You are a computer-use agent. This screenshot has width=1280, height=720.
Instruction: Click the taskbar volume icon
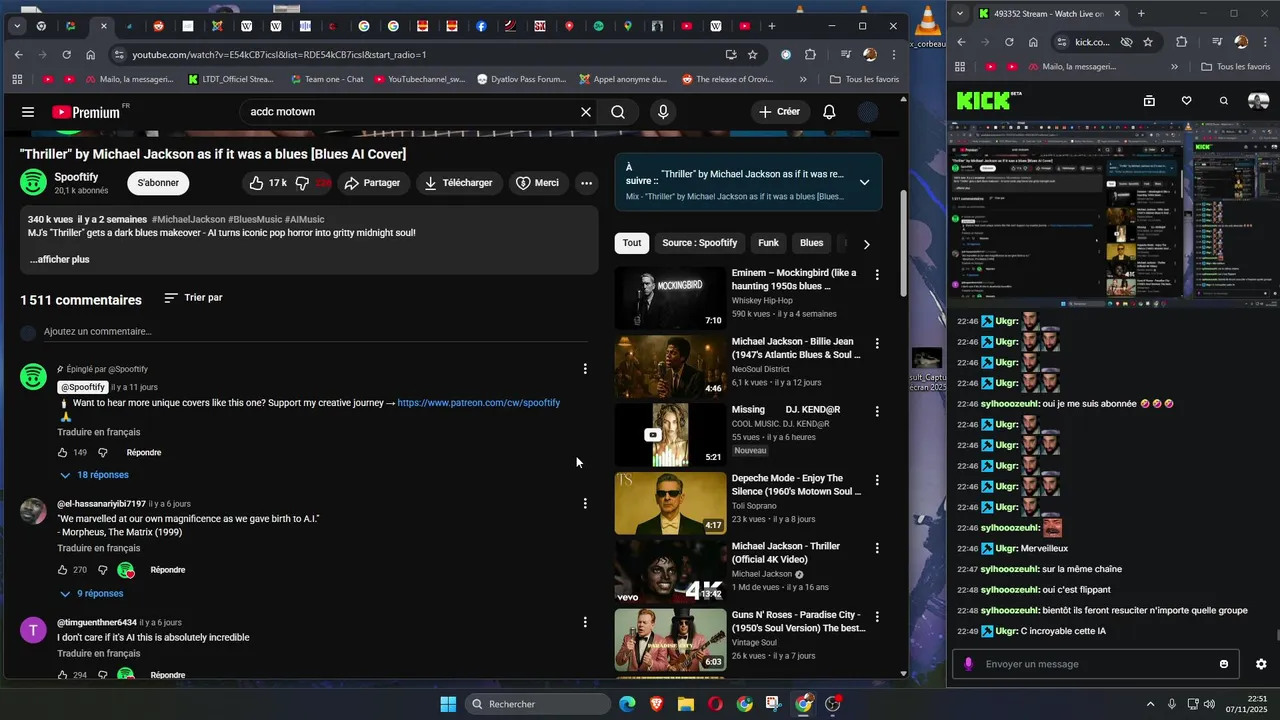pos(1209,704)
